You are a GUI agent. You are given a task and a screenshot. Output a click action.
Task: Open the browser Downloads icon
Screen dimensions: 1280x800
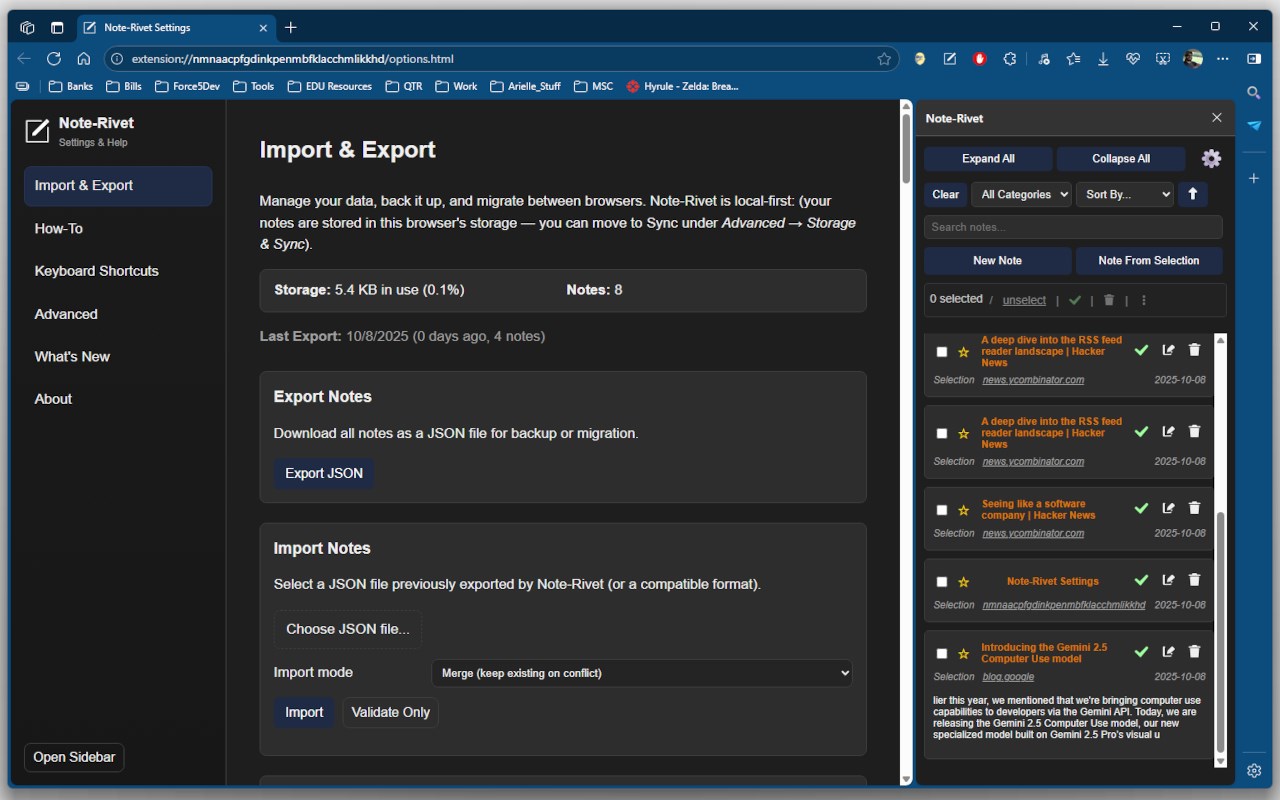coord(1103,59)
